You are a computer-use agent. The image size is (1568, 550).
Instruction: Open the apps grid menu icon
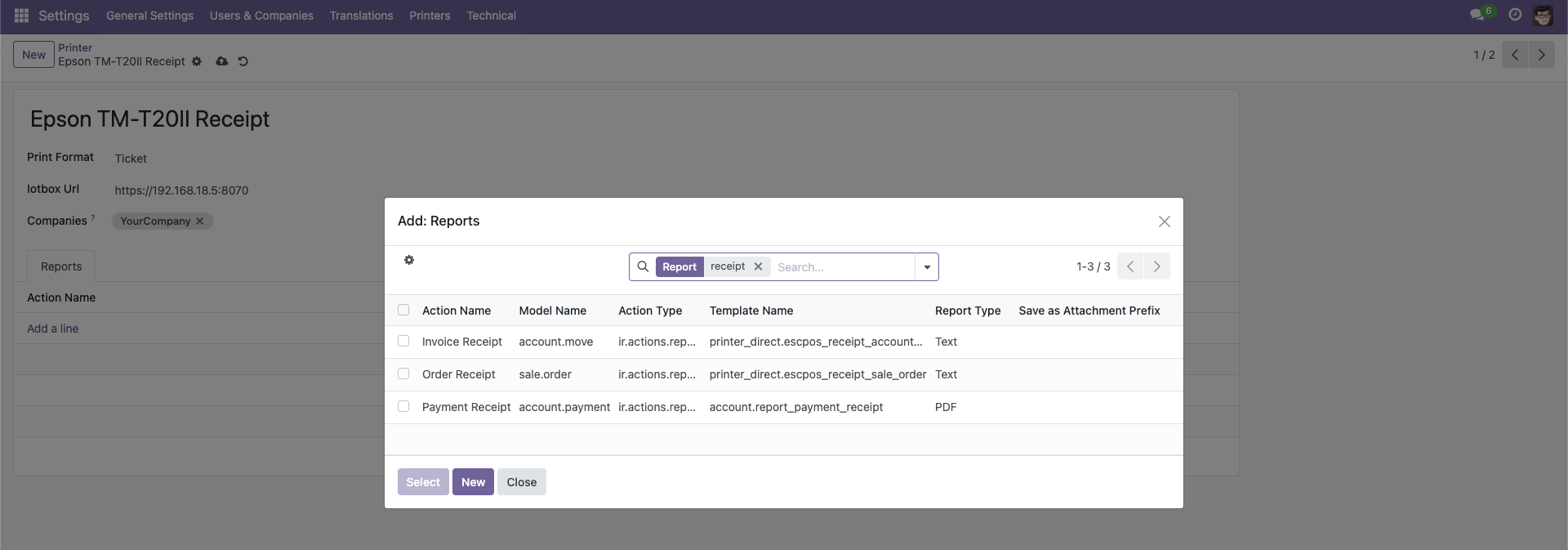(x=22, y=16)
